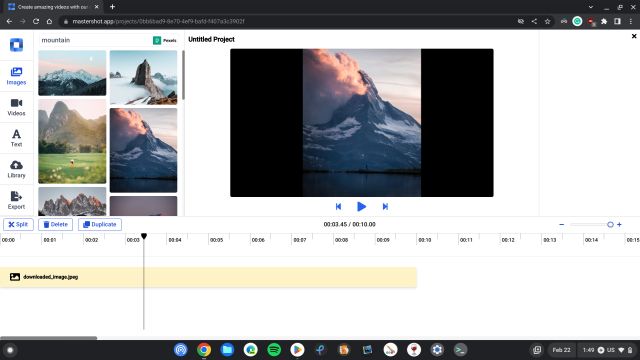Go back in the browser
Screen dimensions: 640x360
click(x=9, y=21)
